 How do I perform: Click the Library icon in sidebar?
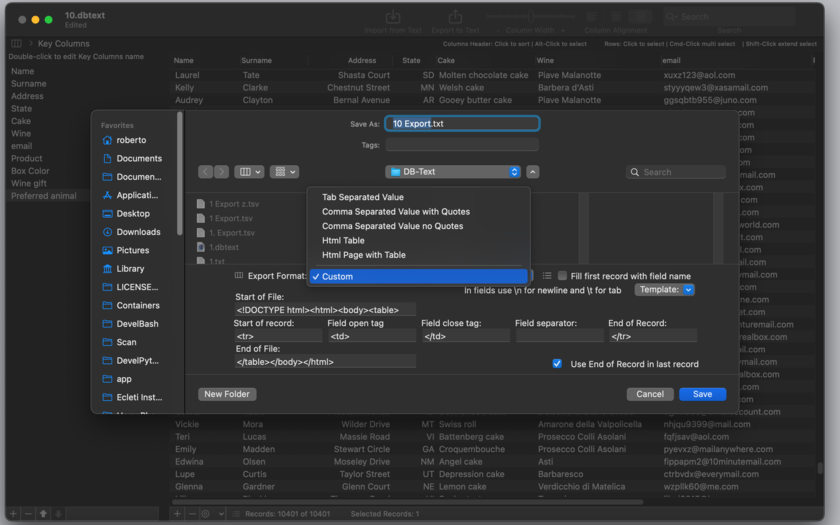tap(107, 269)
